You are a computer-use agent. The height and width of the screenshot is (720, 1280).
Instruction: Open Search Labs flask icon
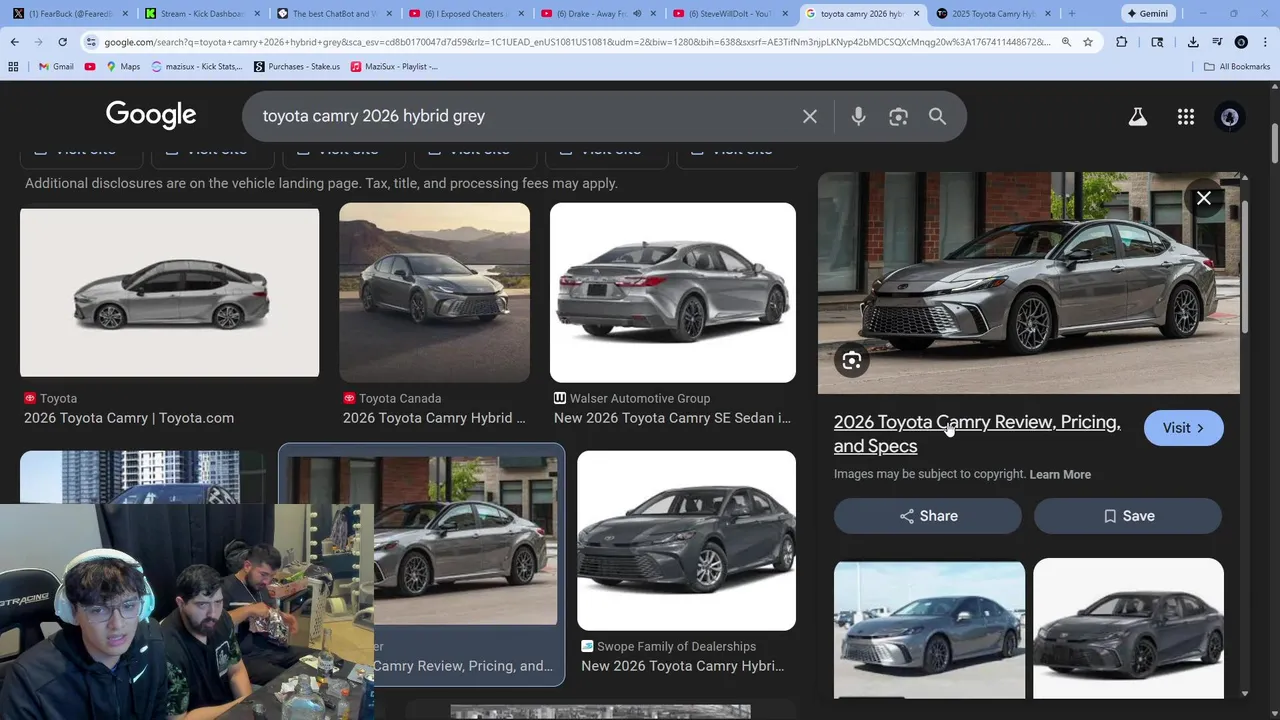tap(1138, 116)
